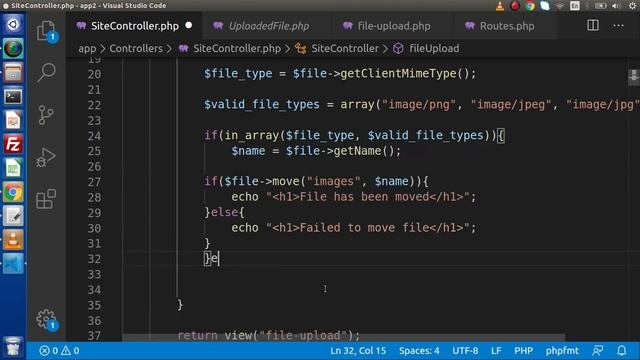Click in_array on line 24

[251, 136]
